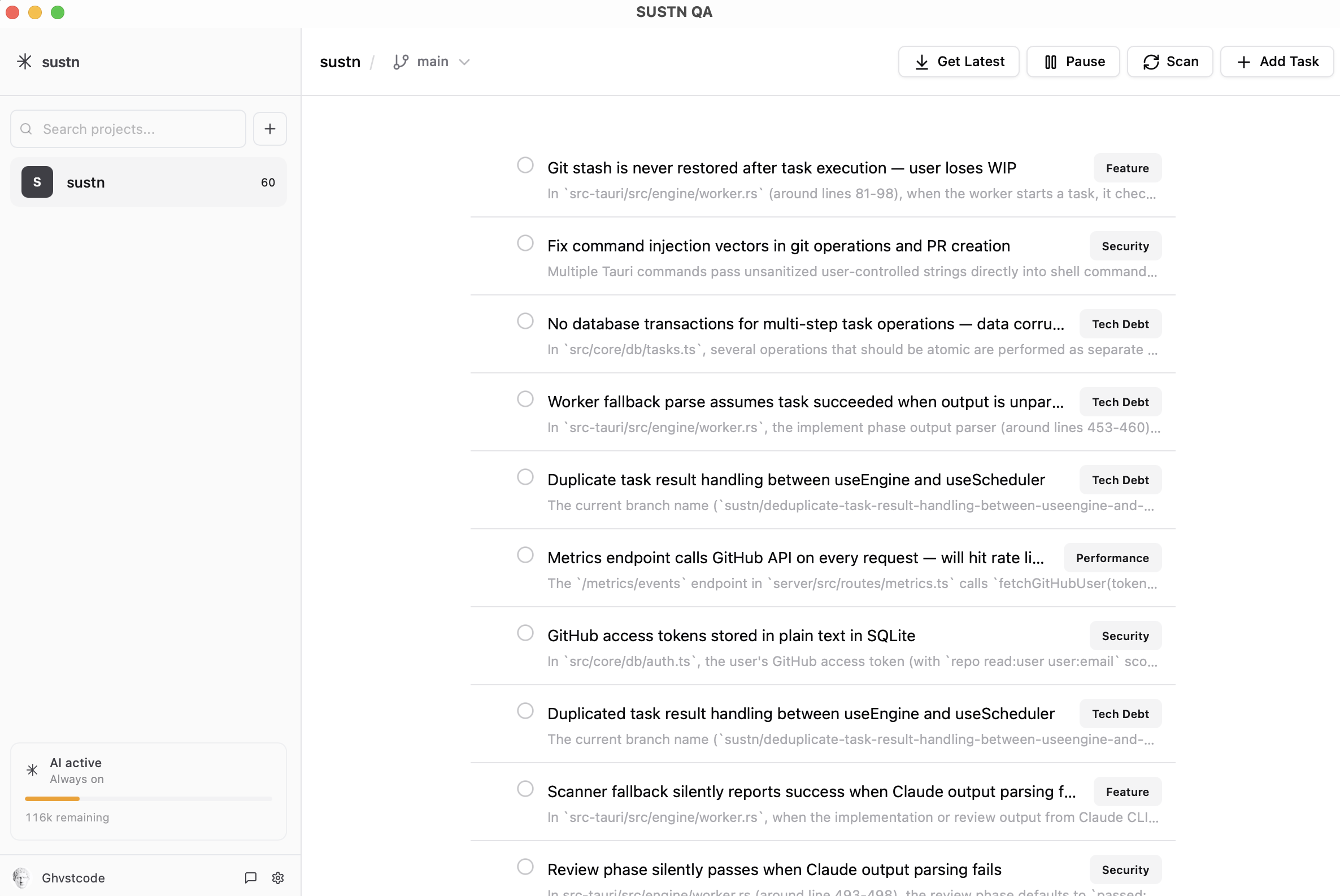The image size is (1340, 896).
Task: Click the sustn breadcrumb link
Action: 341,61
